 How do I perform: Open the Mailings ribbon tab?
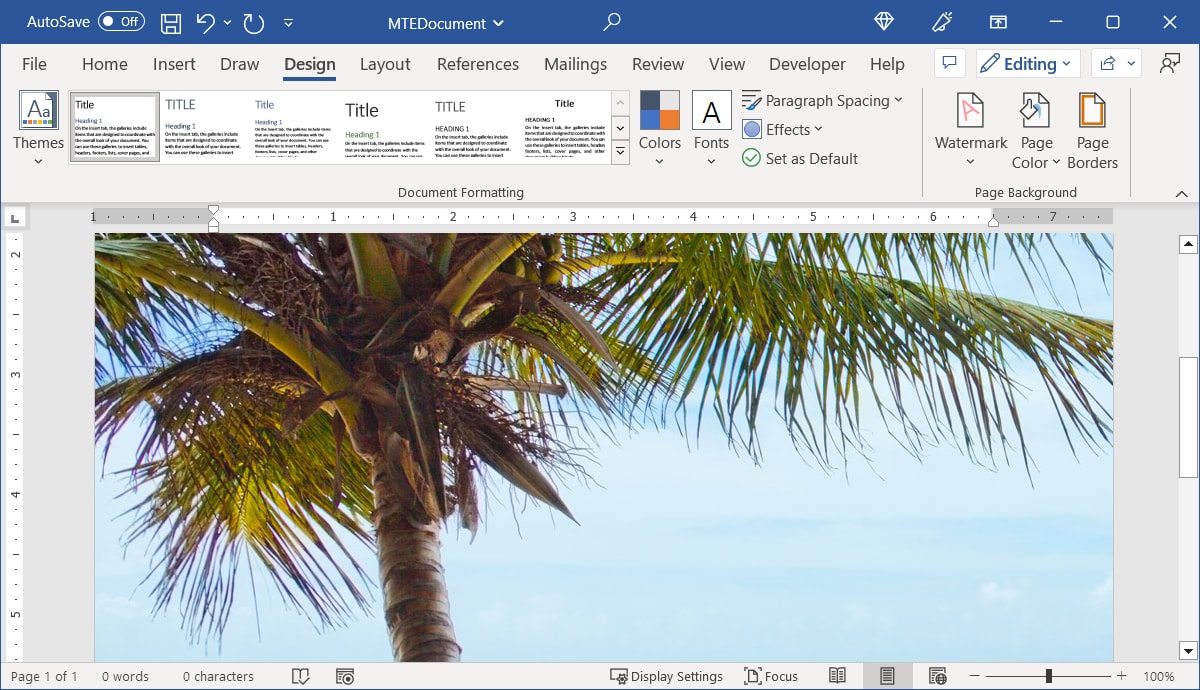[575, 63]
